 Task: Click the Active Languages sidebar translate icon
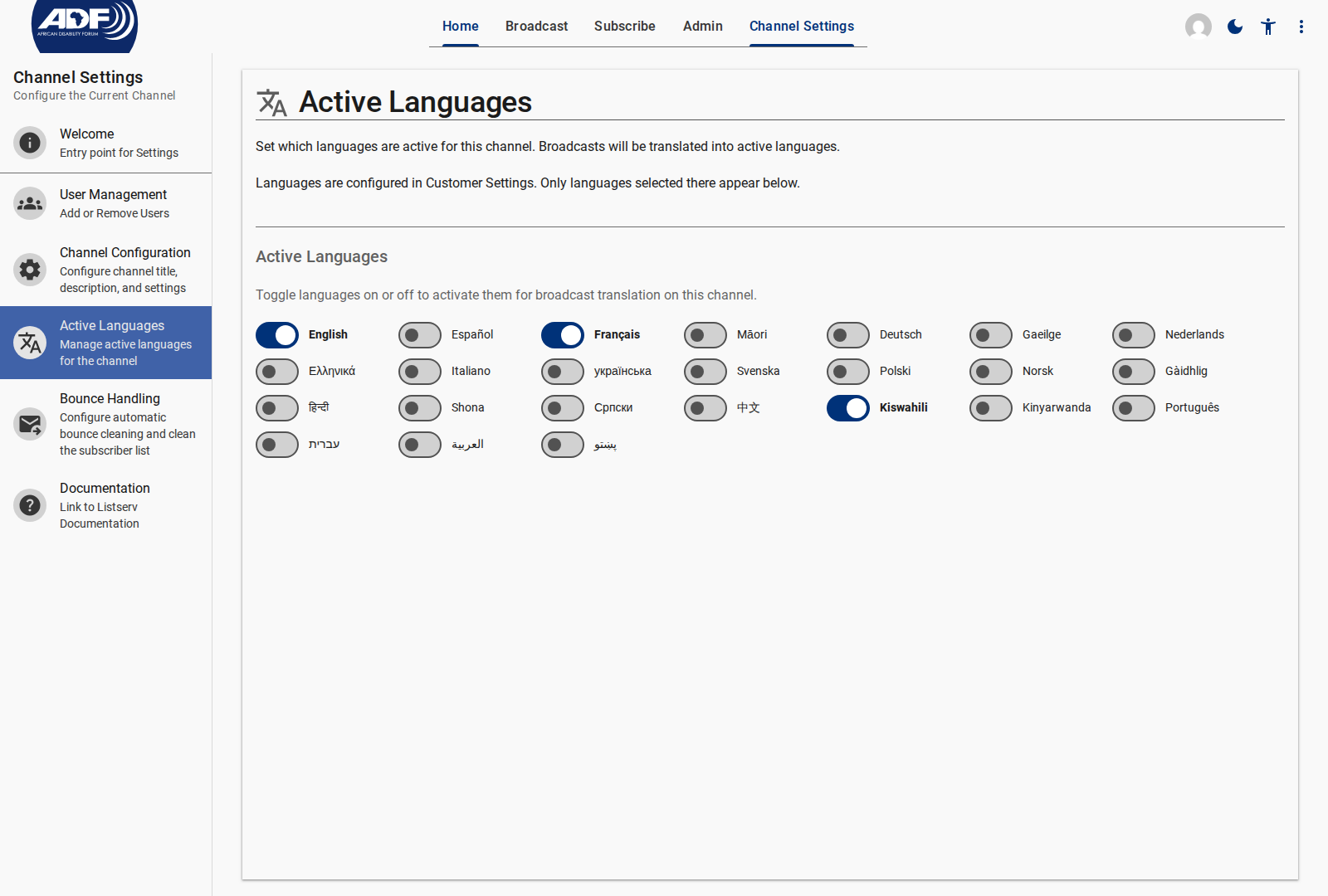click(x=30, y=343)
